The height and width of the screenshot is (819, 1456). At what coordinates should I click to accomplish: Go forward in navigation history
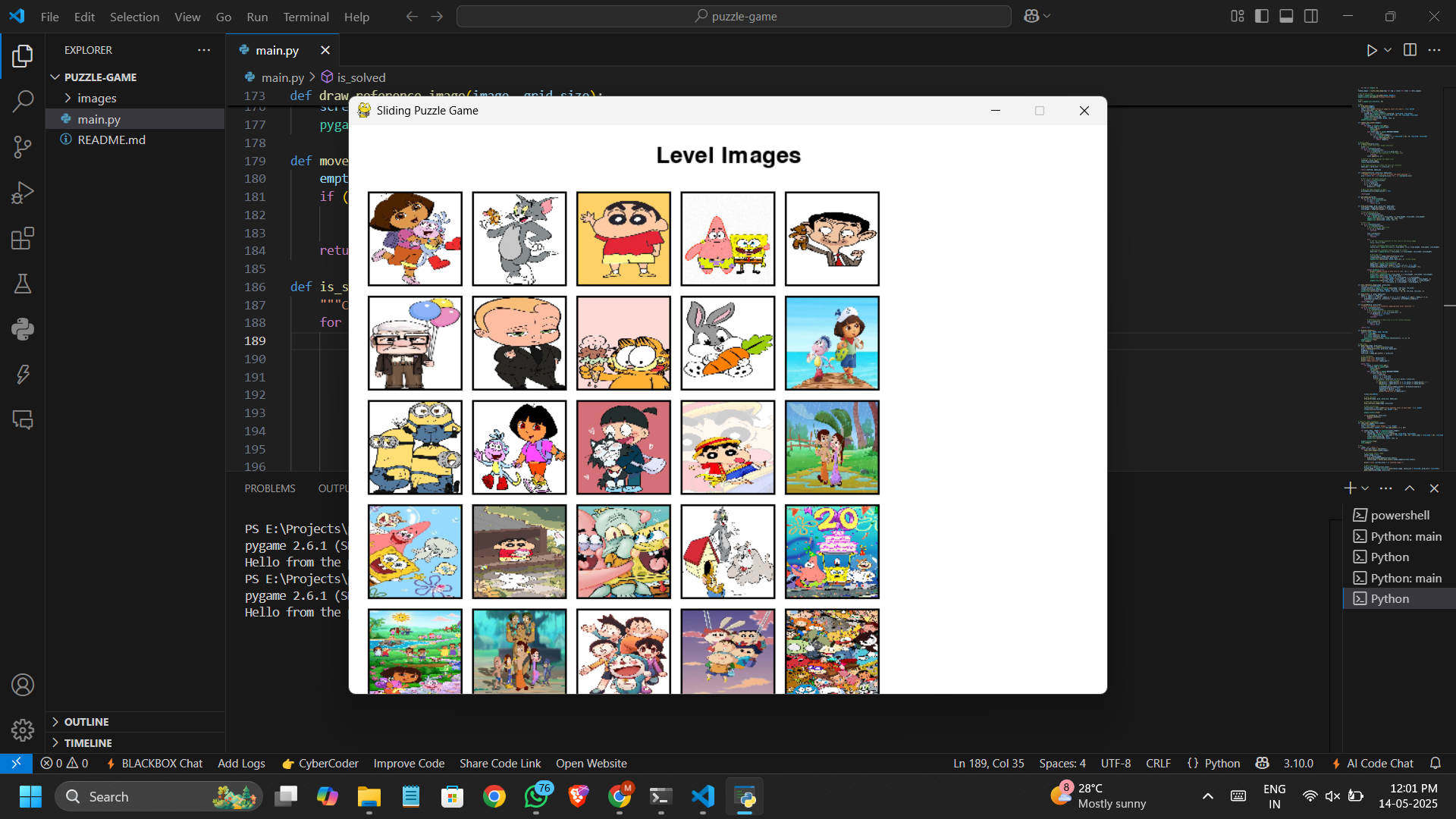point(437,16)
